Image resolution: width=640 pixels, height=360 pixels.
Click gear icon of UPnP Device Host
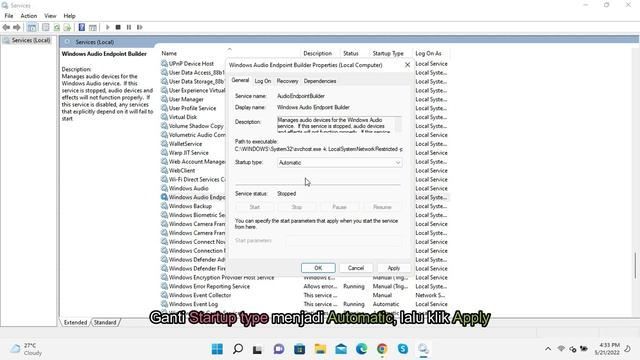pyautogui.click(x=164, y=64)
